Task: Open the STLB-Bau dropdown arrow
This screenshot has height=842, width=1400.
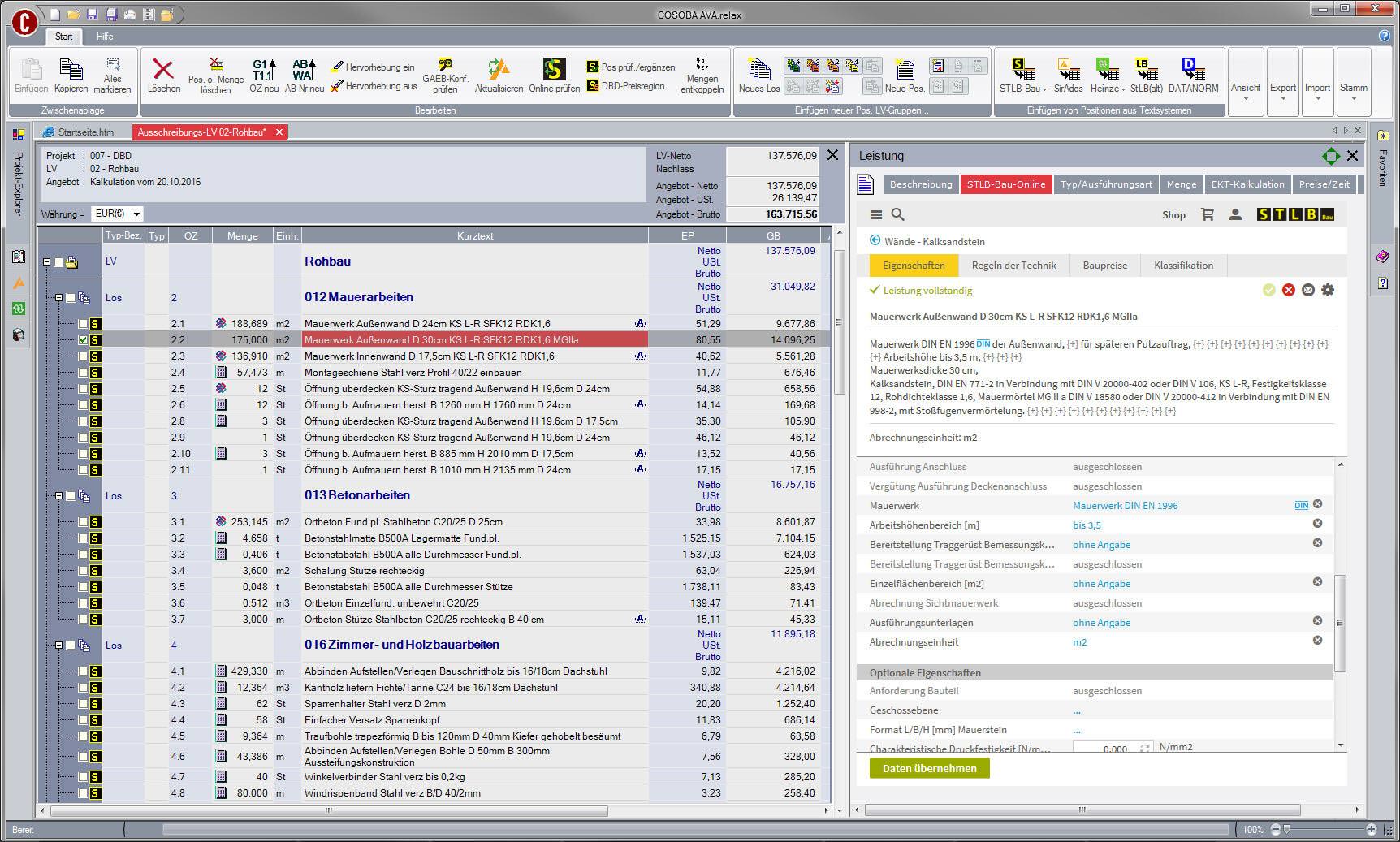Action: [1044, 89]
